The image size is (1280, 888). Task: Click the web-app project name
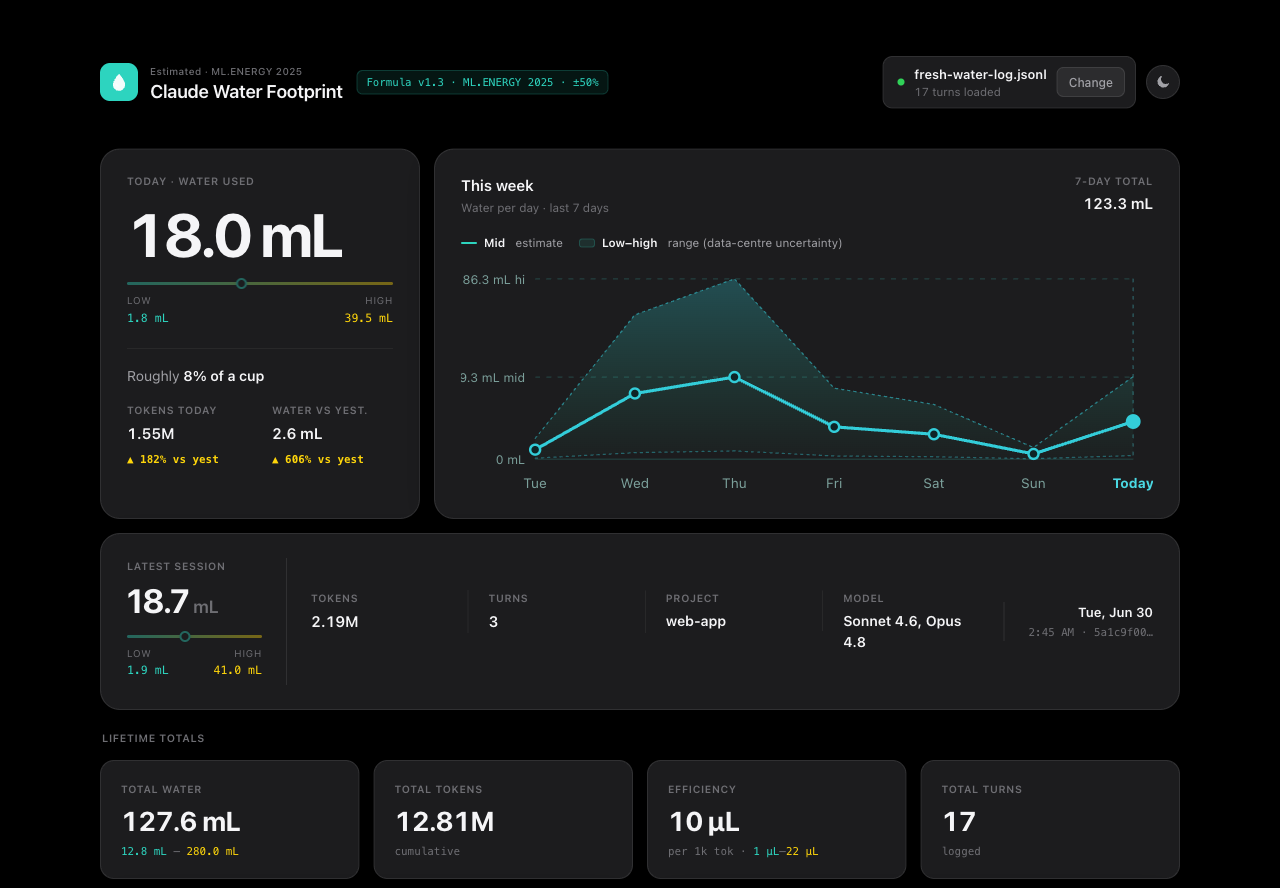696,621
